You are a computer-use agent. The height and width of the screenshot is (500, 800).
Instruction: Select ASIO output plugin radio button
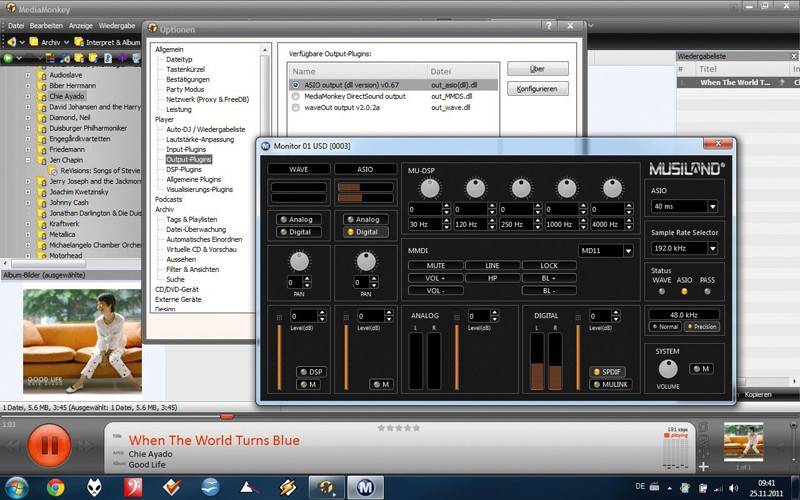[x=295, y=85]
